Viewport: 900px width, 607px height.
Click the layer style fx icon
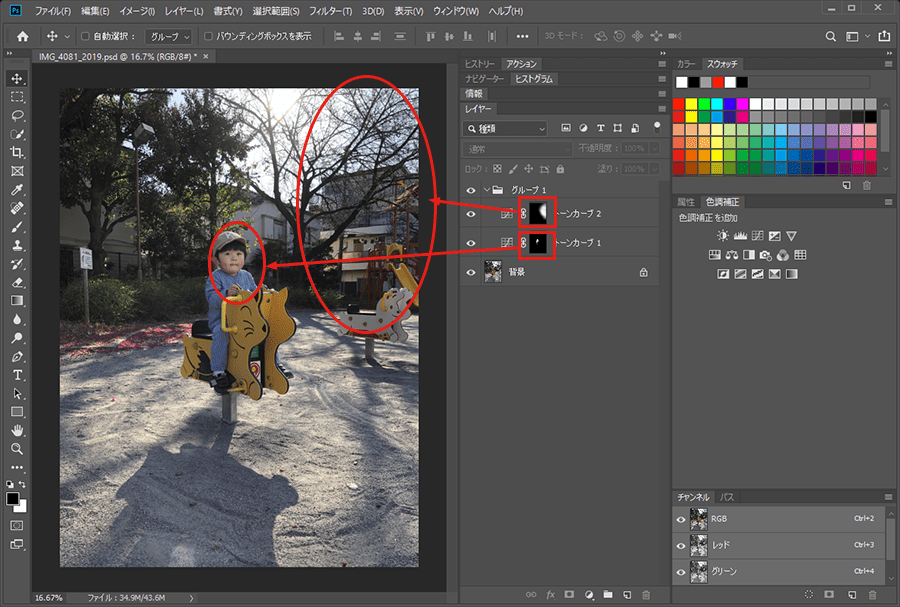[549, 594]
